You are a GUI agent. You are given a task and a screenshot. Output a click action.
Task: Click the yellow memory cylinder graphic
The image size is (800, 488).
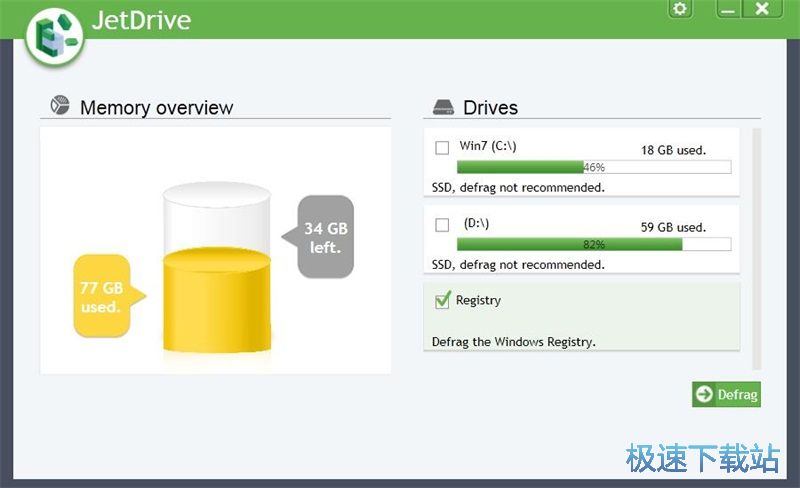point(216,300)
